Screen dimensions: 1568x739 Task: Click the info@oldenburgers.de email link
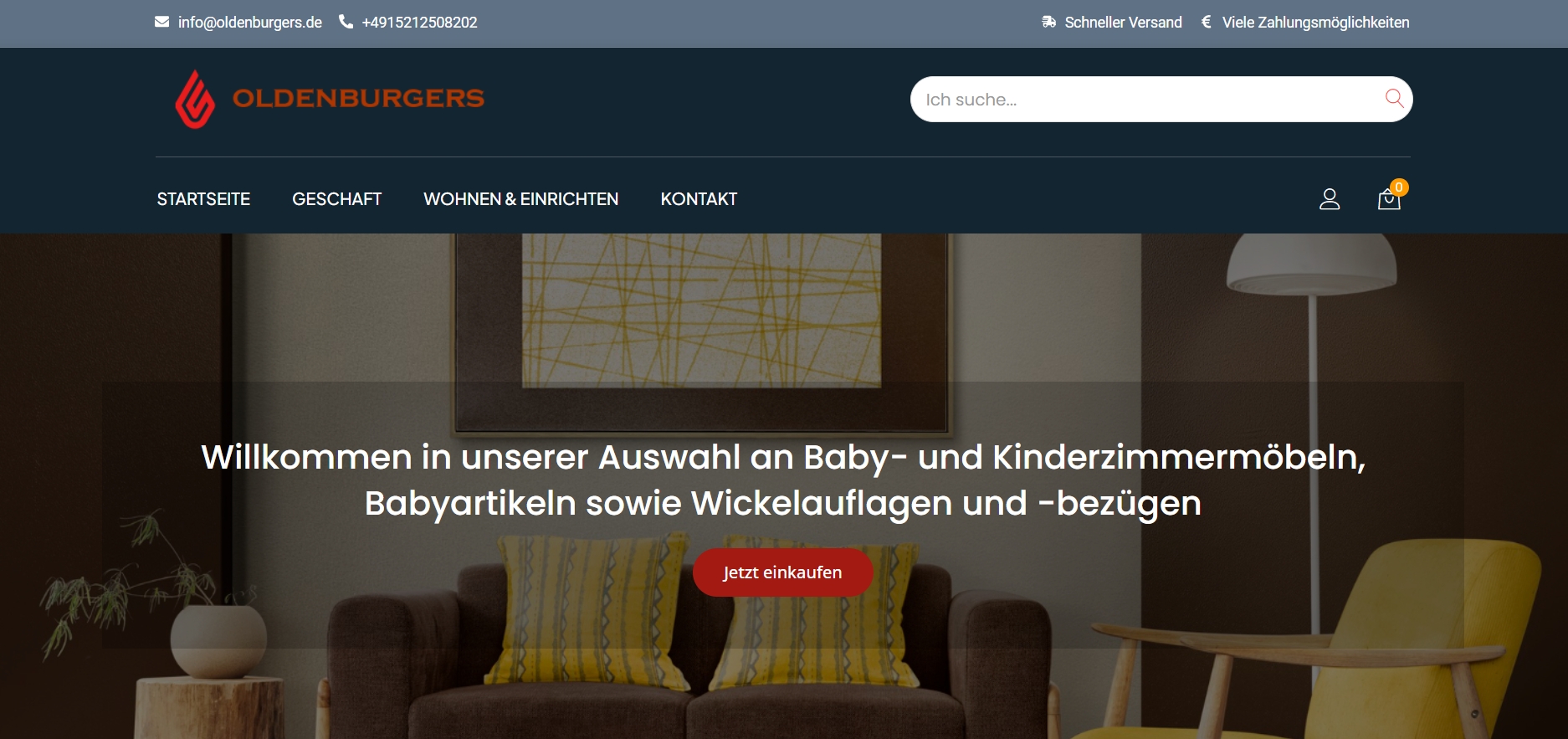click(250, 23)
